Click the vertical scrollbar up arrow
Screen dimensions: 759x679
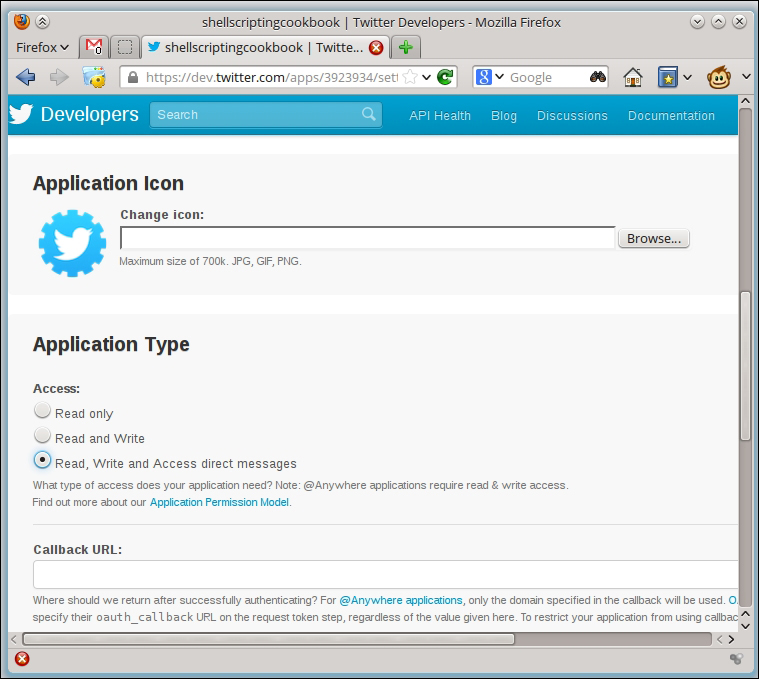[x=745, y=101]
